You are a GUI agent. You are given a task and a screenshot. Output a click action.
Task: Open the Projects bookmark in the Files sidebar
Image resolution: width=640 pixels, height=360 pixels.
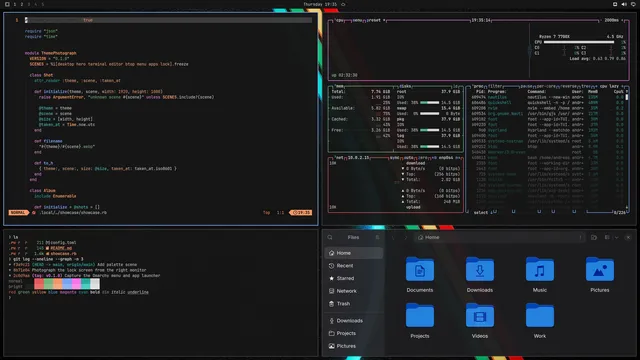(353, 333)
